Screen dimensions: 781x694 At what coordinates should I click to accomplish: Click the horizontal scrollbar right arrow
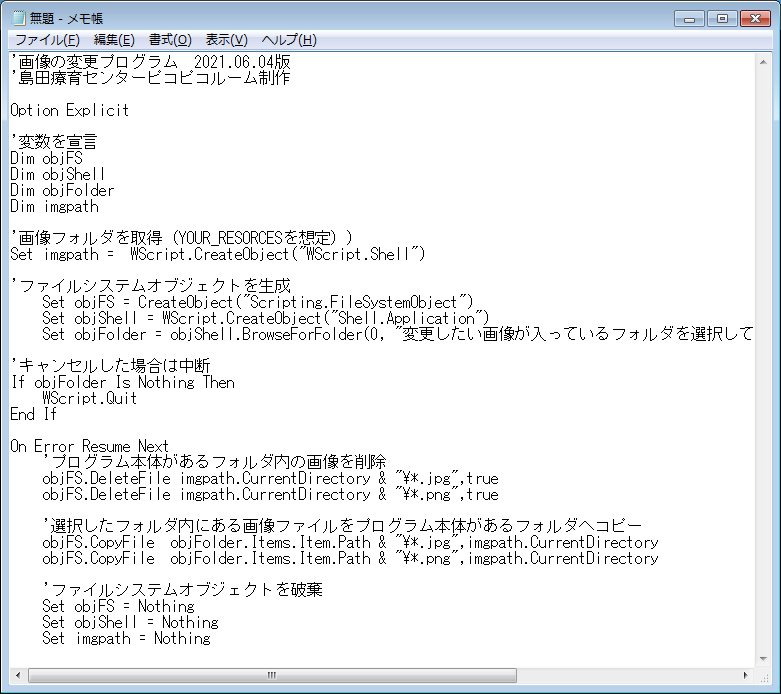tap(747, 675)
